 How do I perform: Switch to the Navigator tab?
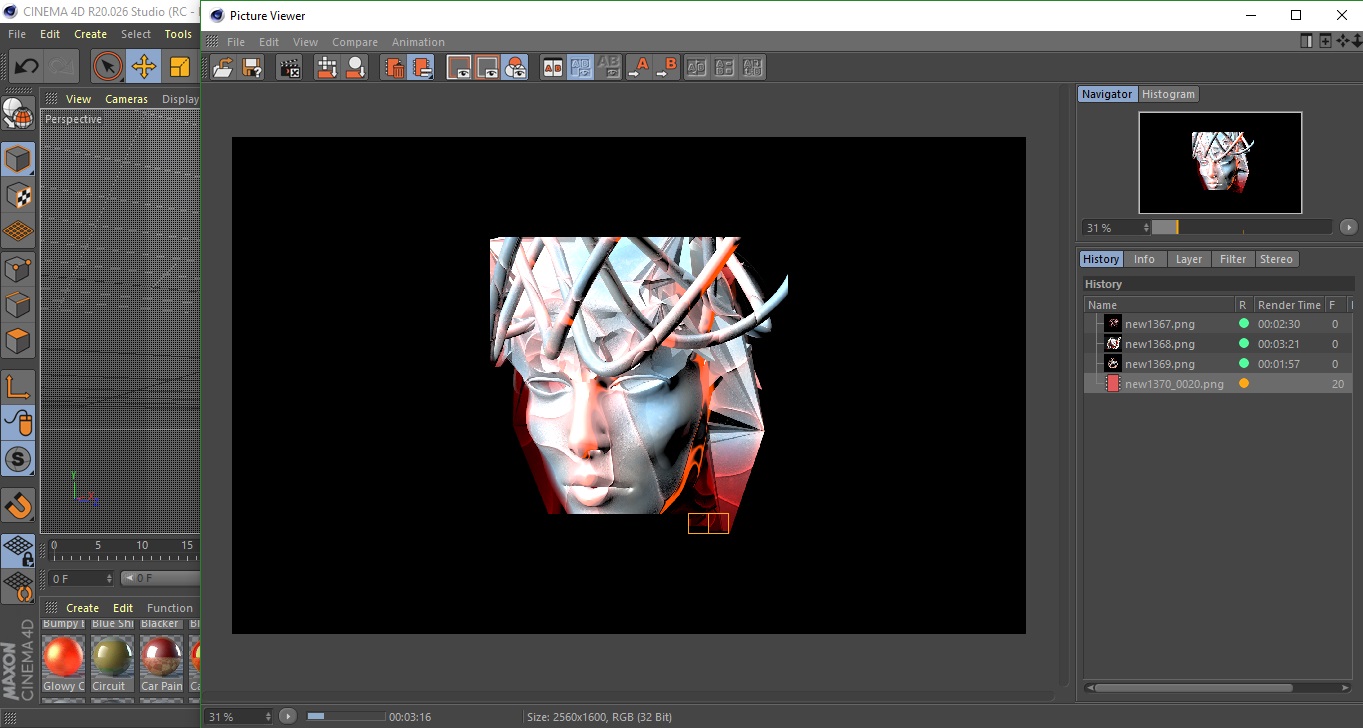[1107, 94]
